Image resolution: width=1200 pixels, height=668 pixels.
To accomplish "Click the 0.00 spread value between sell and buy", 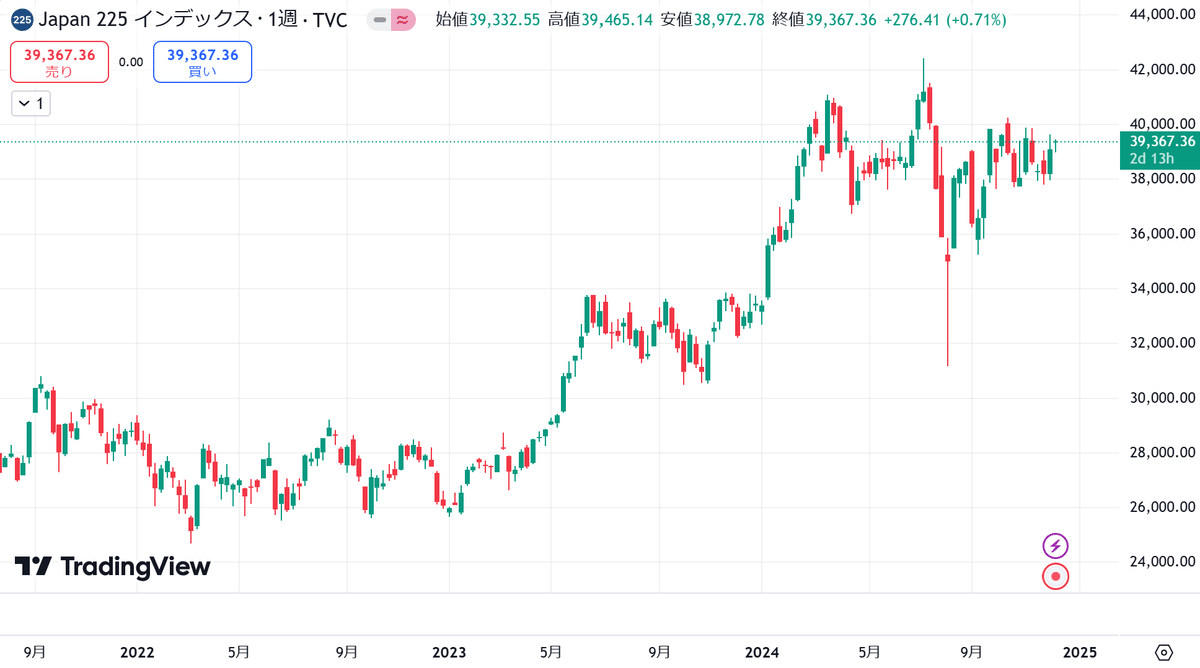I will pyautogui.click(x=131, y=62).
